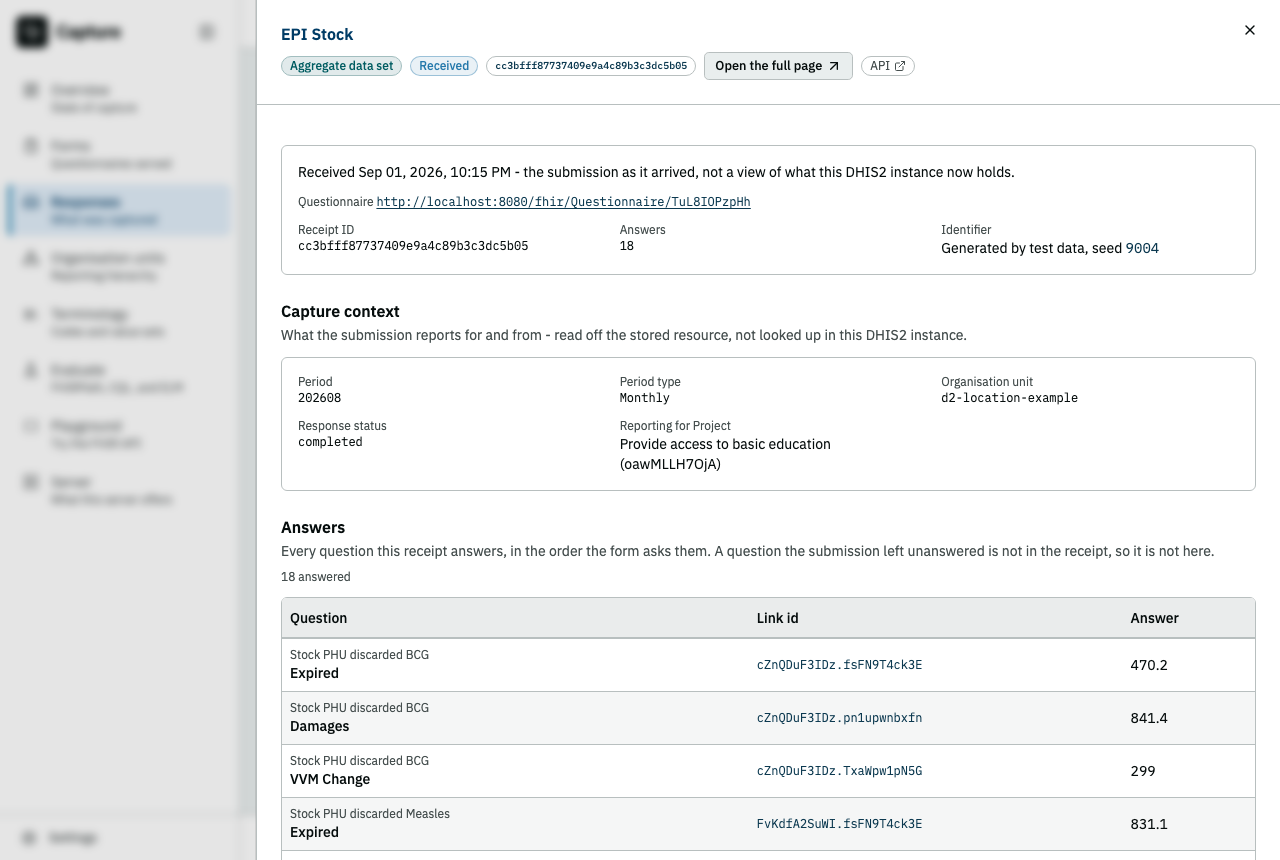Click the receipt ID chip in header

pyautogui.click(x=591, y=66)
